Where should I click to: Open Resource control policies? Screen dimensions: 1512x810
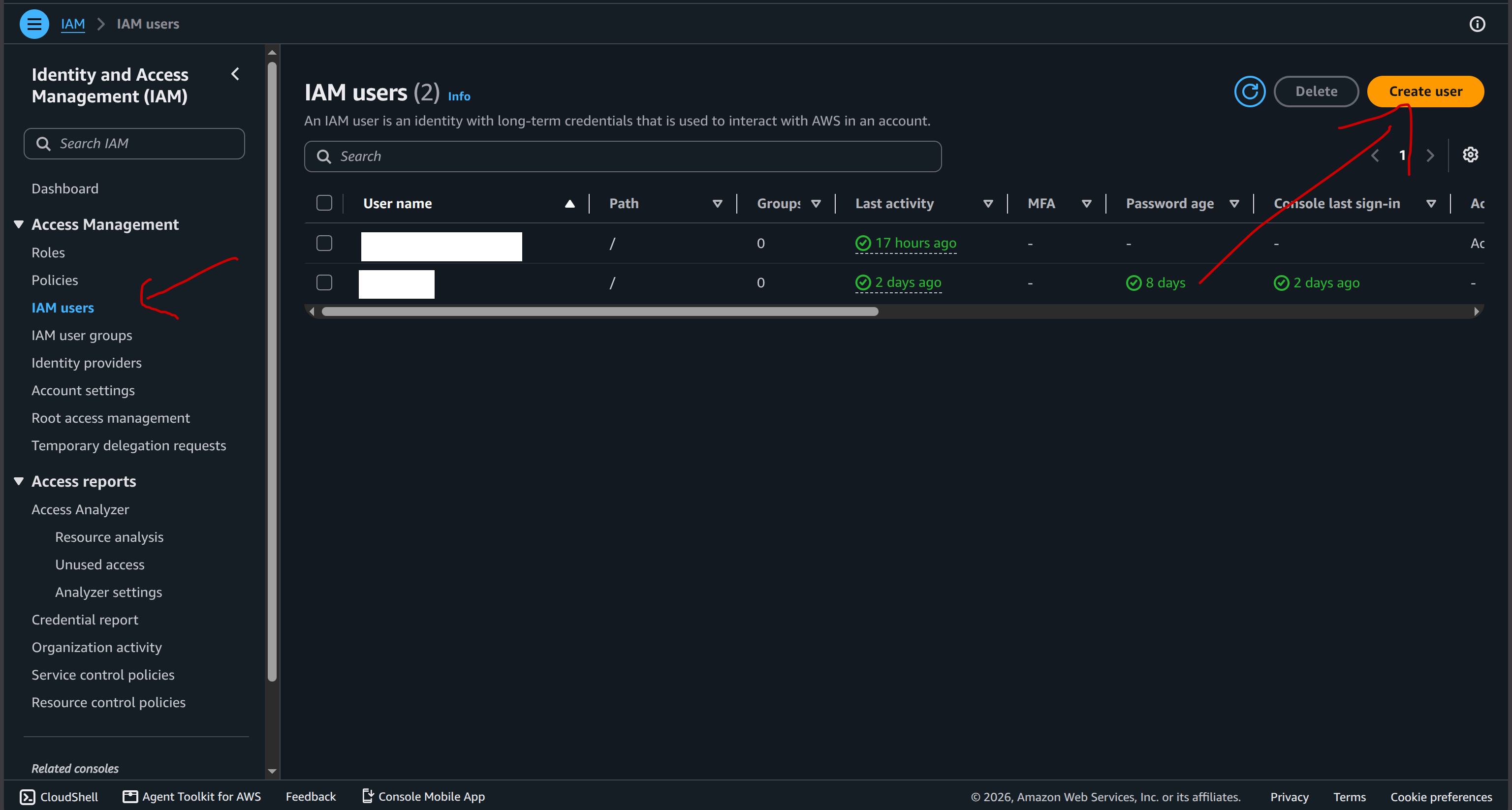click(x=109, y=703)
